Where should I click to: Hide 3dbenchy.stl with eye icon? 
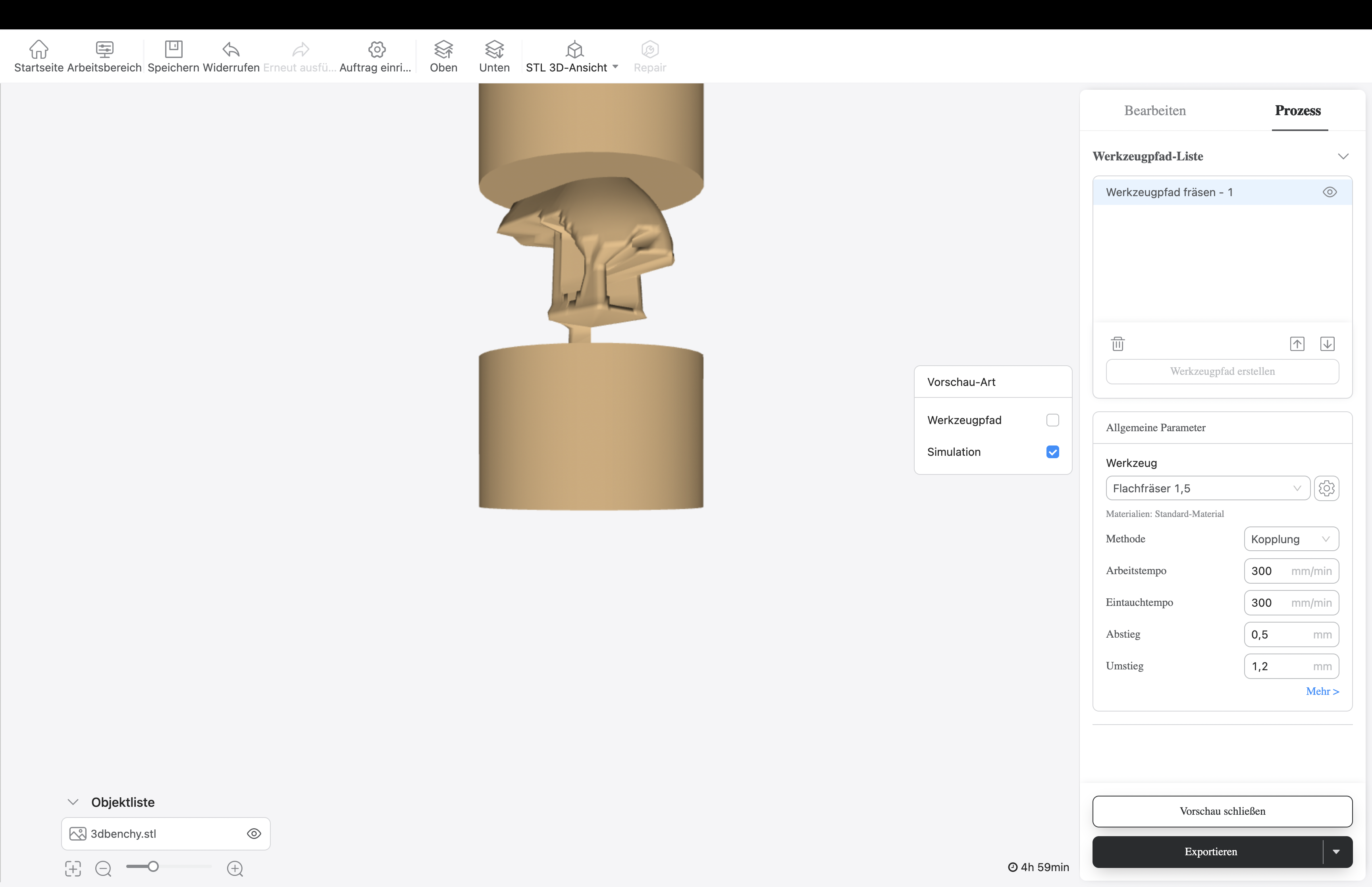click(x=254, y=833)
